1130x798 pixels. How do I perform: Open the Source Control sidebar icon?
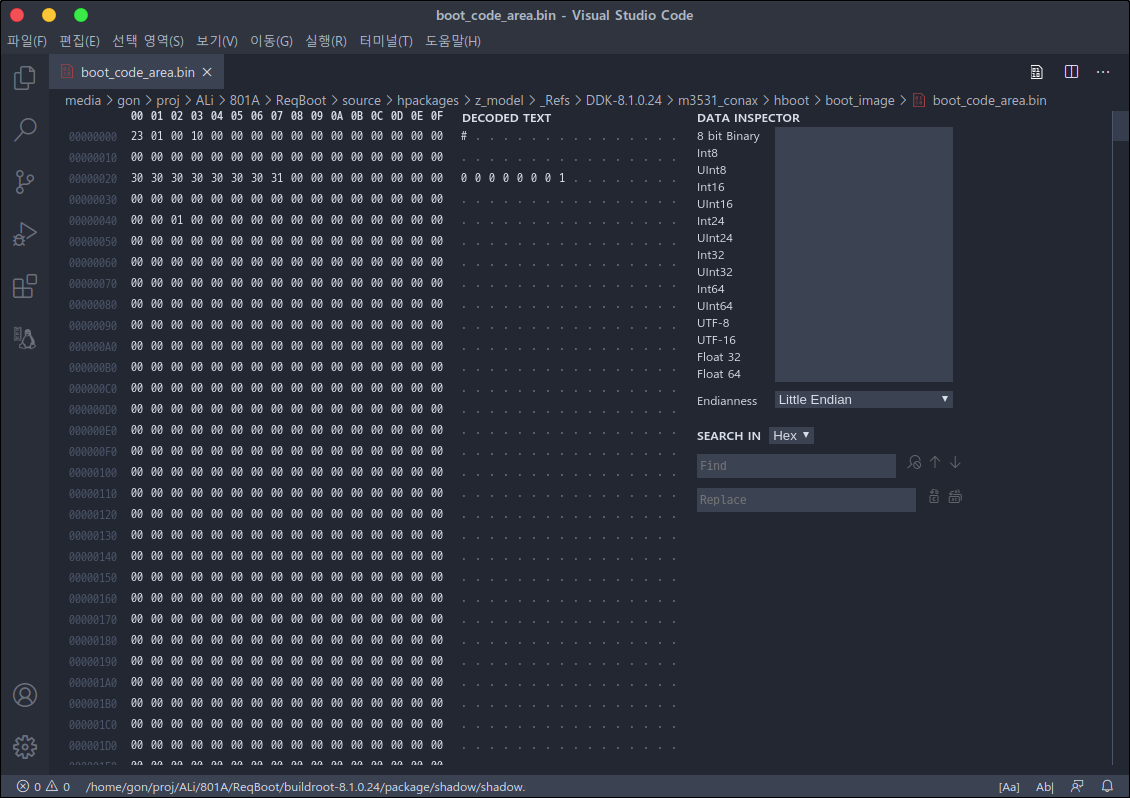(24, 181)
